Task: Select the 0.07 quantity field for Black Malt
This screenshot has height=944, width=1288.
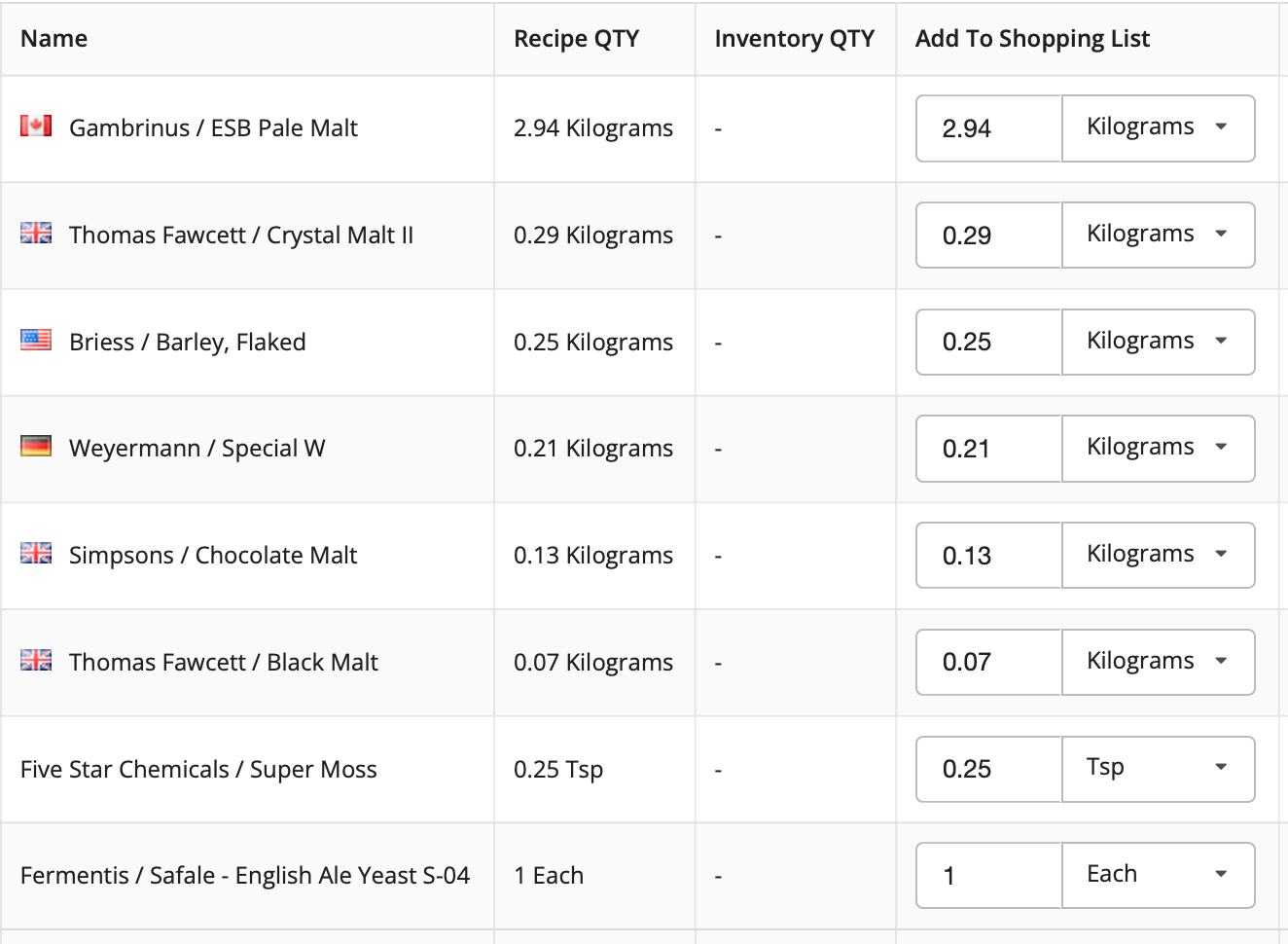Action: [988, 662]
